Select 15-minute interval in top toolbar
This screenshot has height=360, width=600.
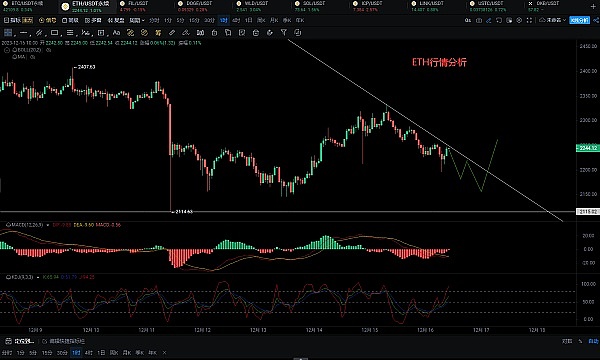(194, 20)
